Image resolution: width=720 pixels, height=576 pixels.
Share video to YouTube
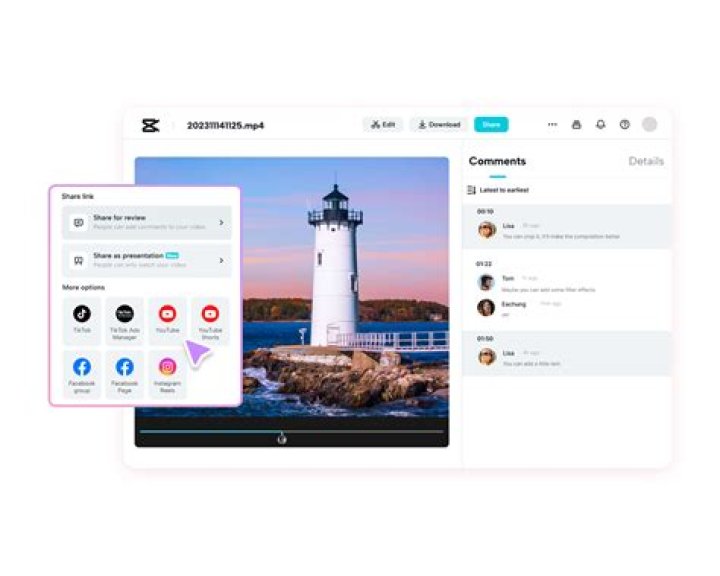[x=168, y=321]
